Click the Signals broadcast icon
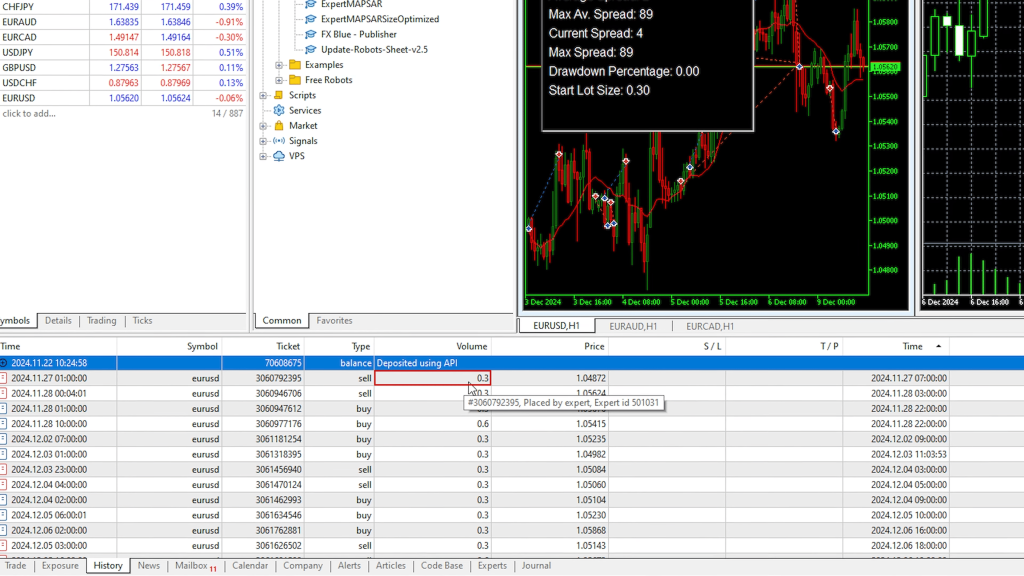This screenshot has width=1024, height=576. point(279,141)
